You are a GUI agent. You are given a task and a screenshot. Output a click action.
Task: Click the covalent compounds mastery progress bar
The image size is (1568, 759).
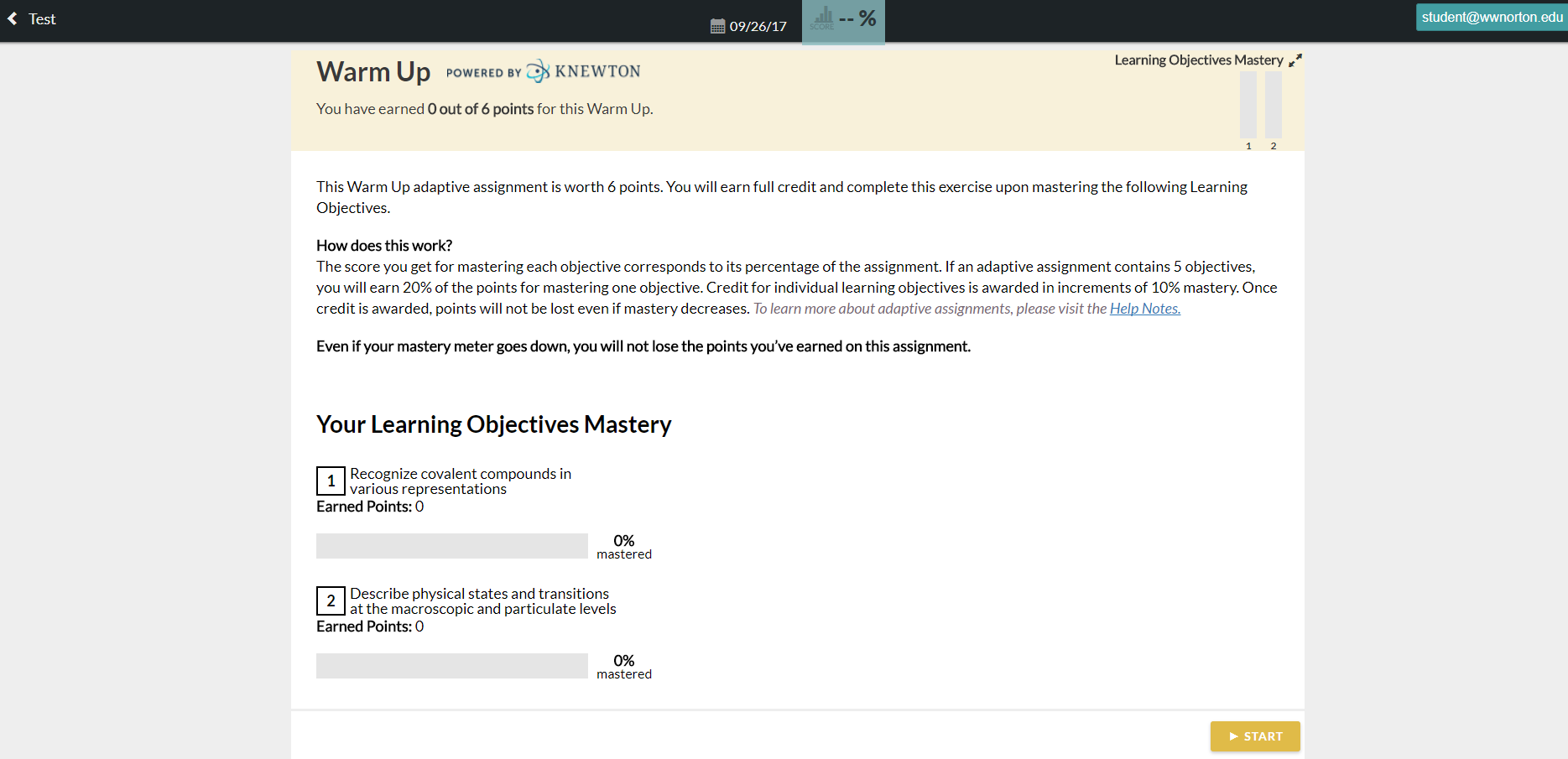click(452, 546)
